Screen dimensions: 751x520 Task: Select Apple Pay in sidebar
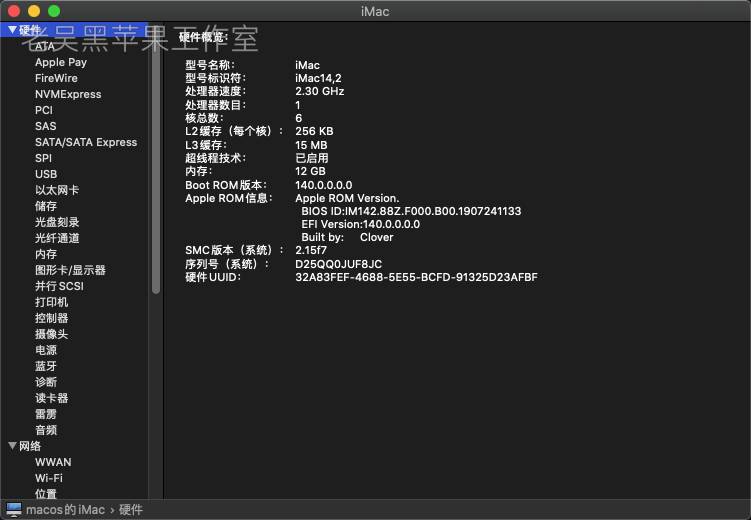[61, 62]
